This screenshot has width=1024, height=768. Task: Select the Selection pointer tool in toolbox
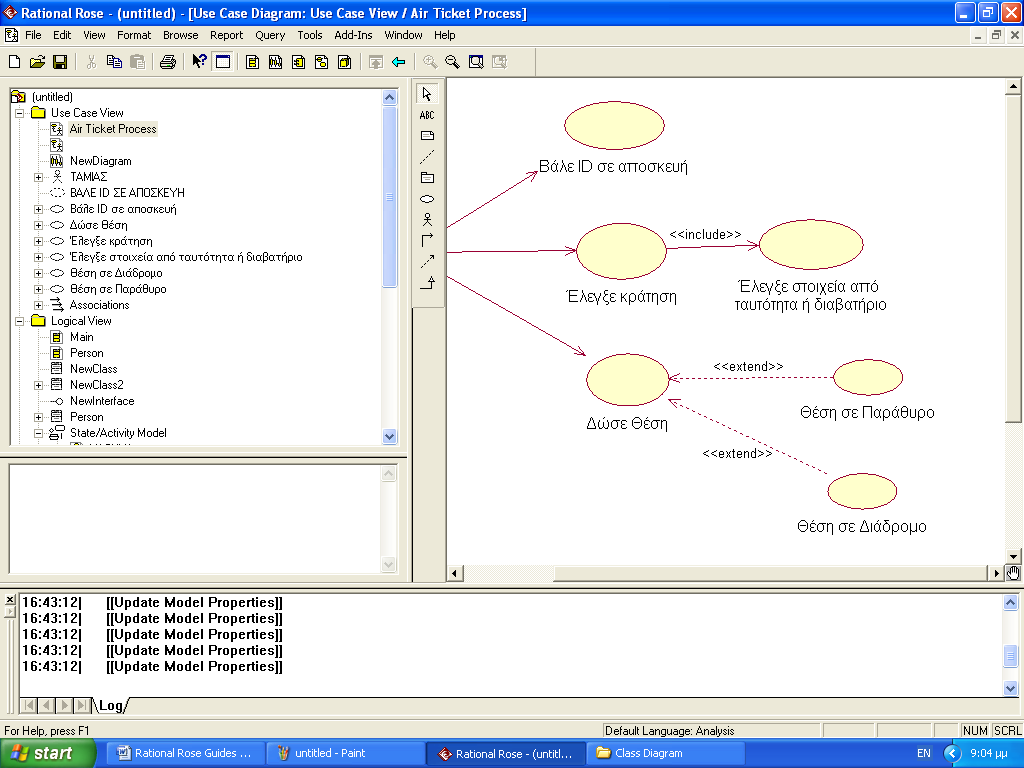point(427,94)
